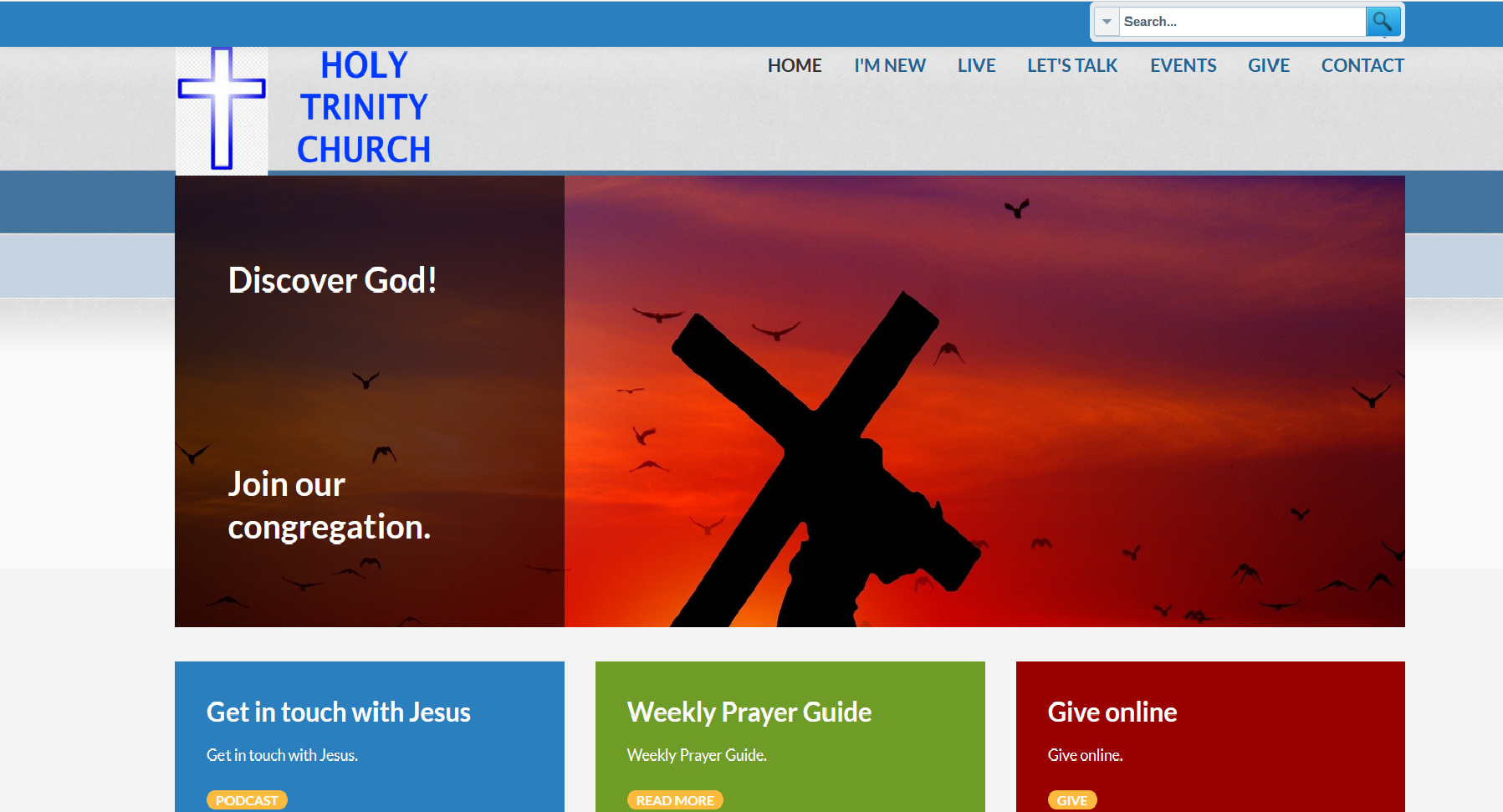Viewport: 1503px width, 812px height.
Task: Click the Weekly Prayer Guide heading
Action: 749,712
